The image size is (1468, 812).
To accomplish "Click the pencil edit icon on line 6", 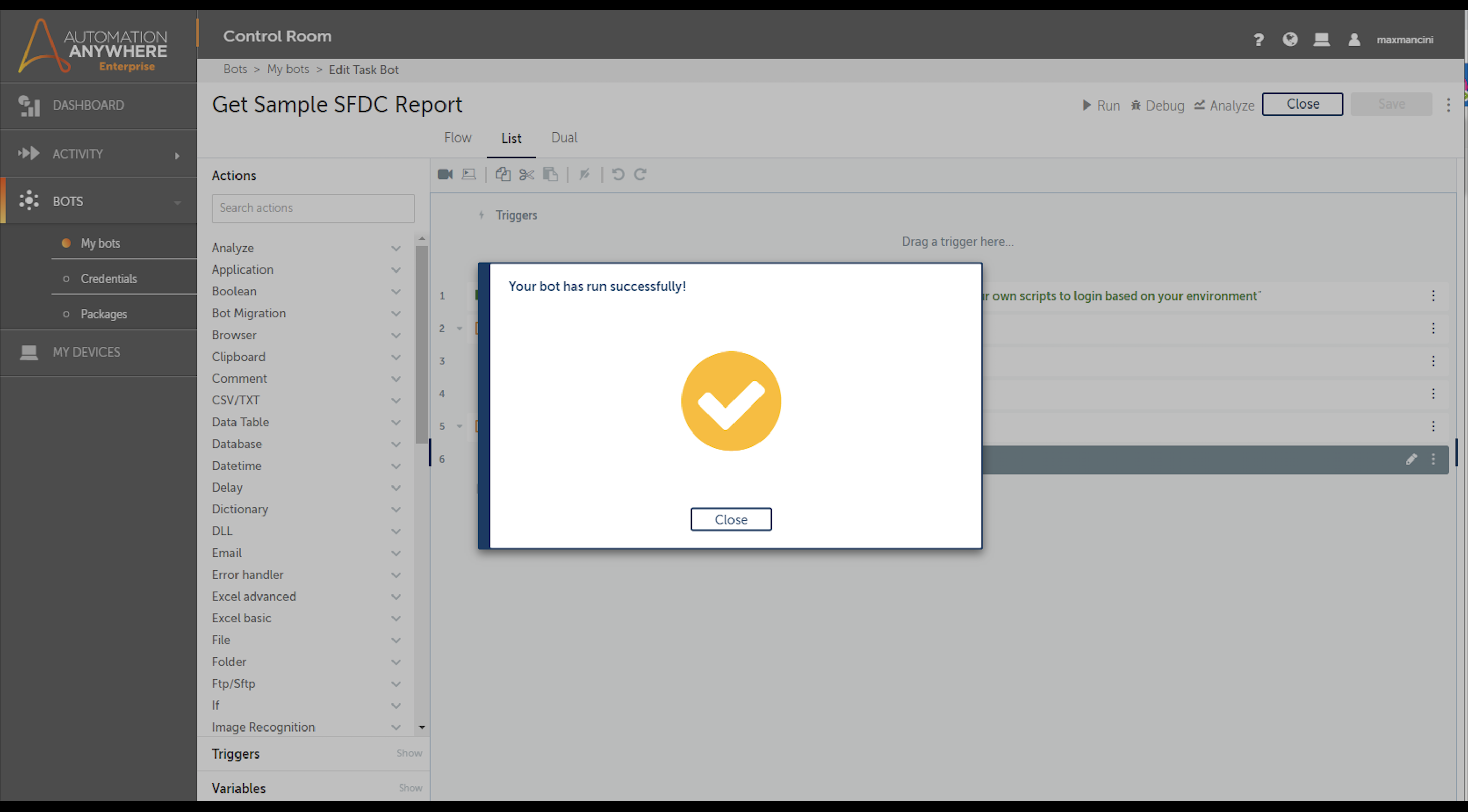I will tap(1411, 459).
